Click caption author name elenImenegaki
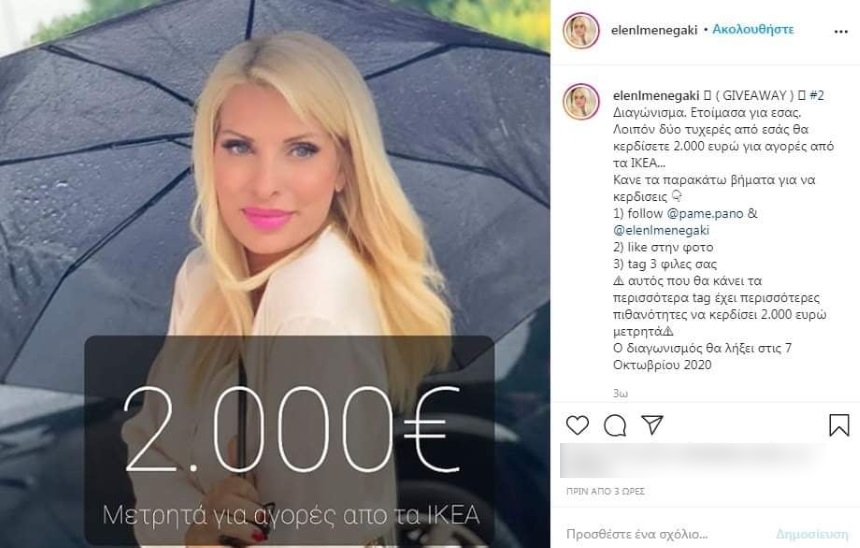The height and width of the screenshot is (548, 860). click(x=656, y=95)
